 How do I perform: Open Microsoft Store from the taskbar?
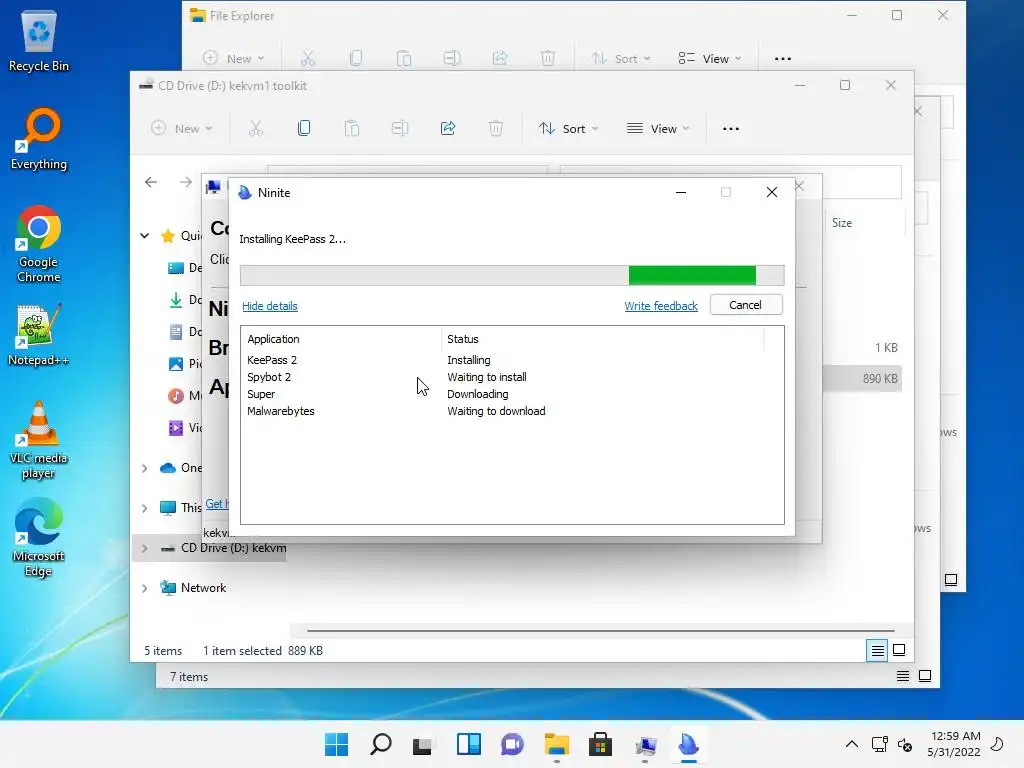(x=600, y=744)
